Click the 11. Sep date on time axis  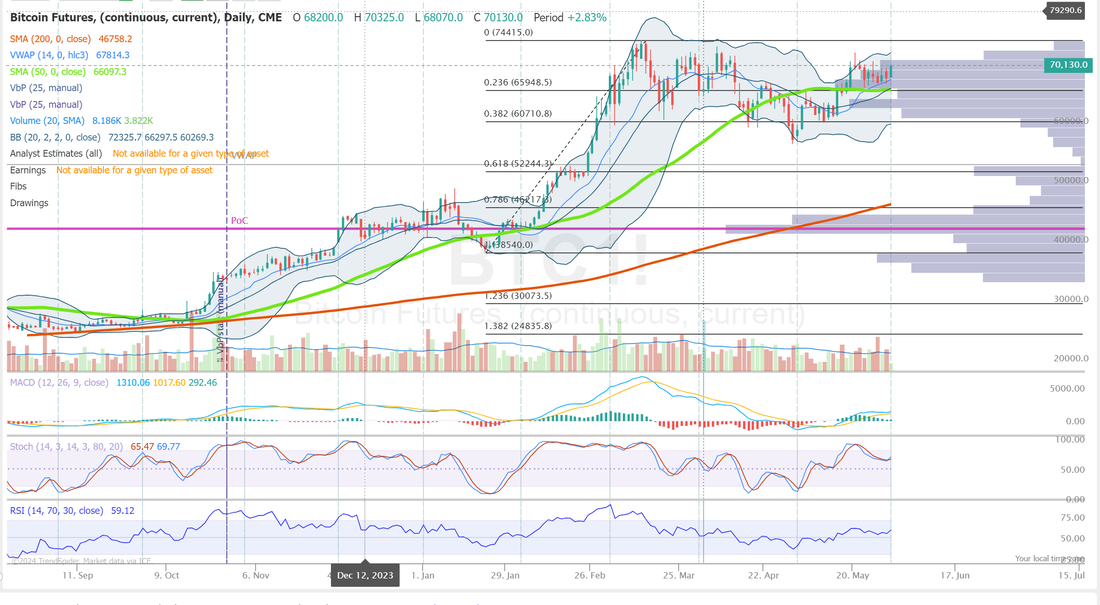click(x=78, y=575)
